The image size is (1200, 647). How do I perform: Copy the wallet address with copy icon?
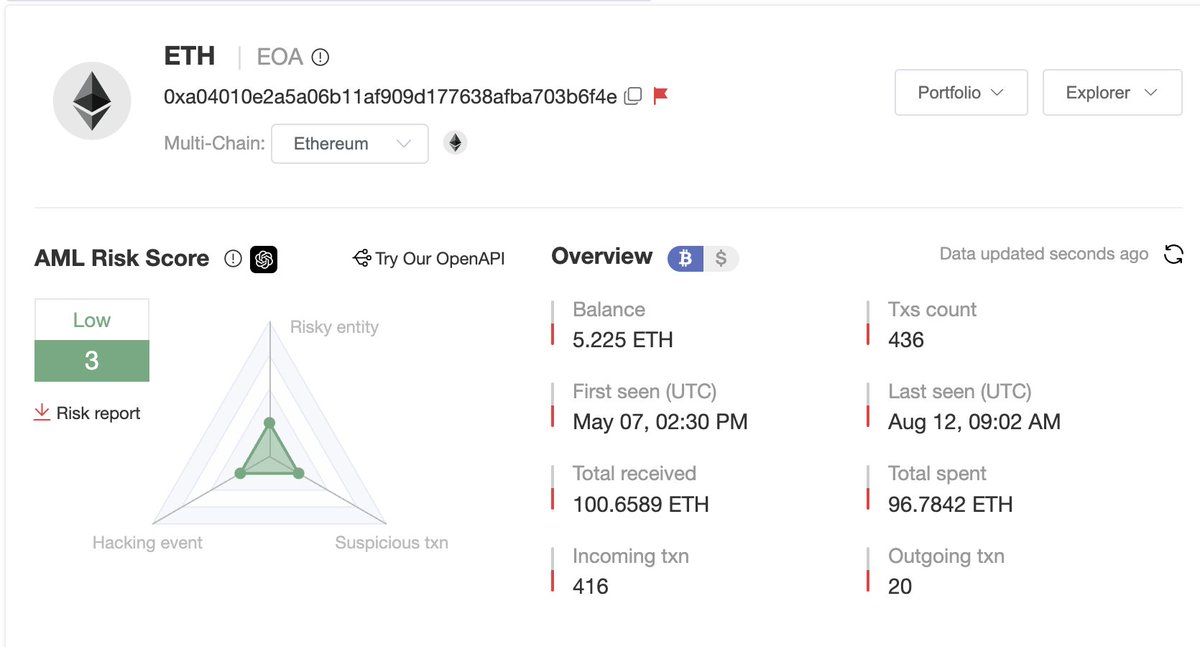click(632, 96)
